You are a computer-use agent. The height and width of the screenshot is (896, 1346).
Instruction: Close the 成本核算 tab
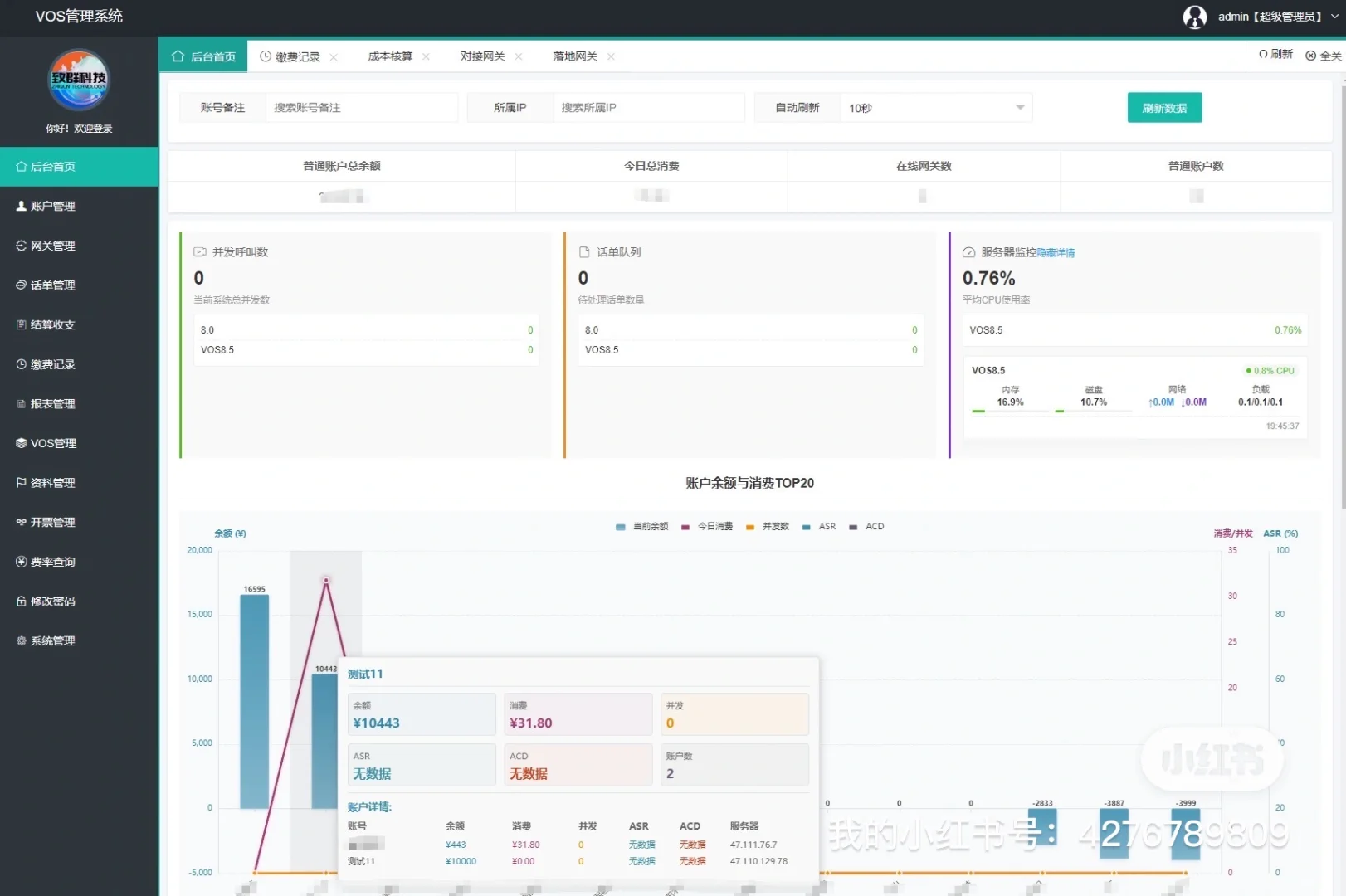(x=426, y=57)
